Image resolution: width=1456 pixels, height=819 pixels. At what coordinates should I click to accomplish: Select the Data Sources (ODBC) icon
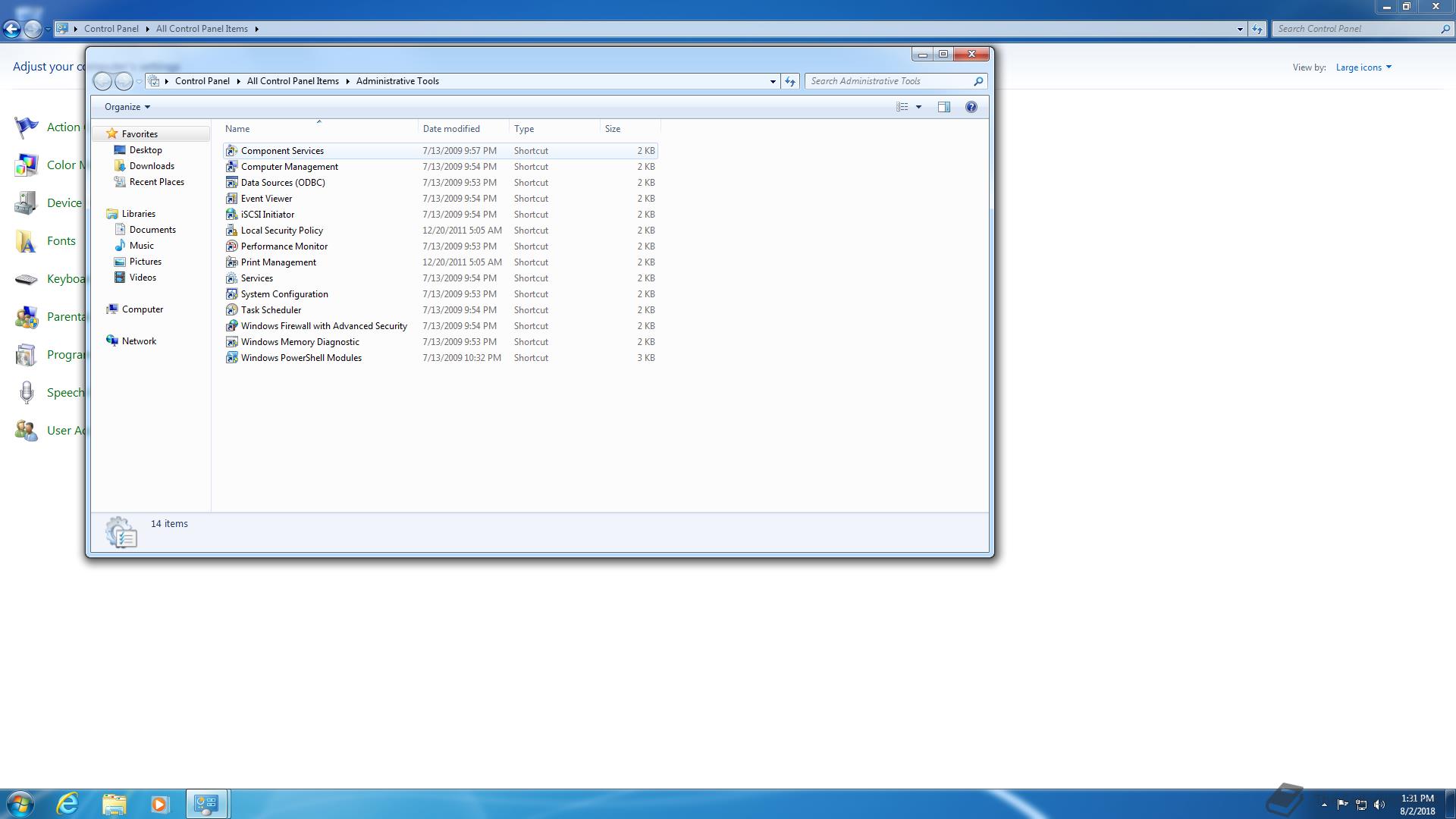coord(232,183)
